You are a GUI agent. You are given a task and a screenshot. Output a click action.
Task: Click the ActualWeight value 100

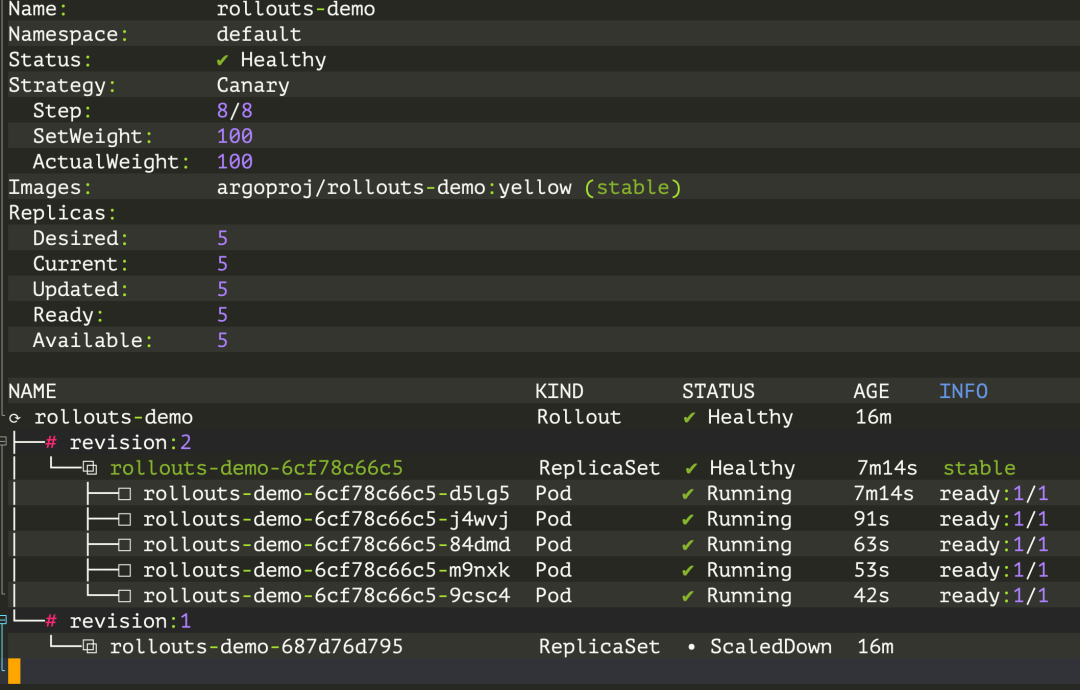(235, 162)
